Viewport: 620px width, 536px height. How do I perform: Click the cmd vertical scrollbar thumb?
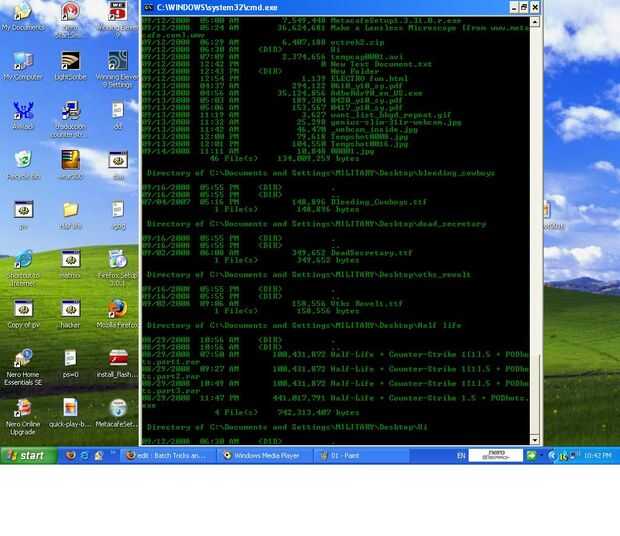(535, 393)
